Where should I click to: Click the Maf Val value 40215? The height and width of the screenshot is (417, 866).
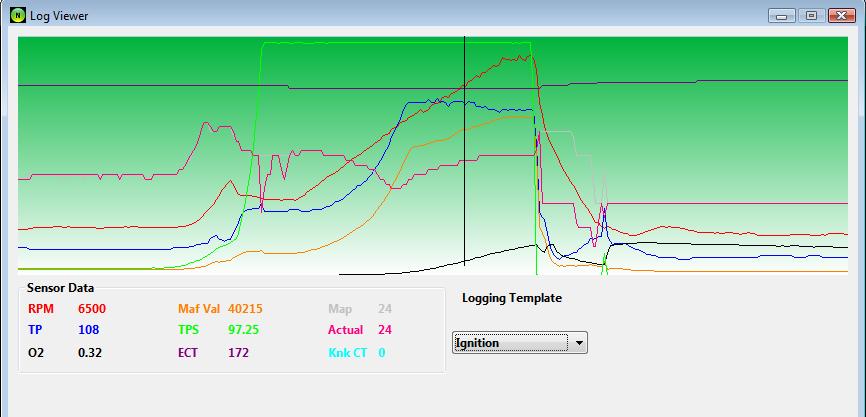(x=245, y=309)
